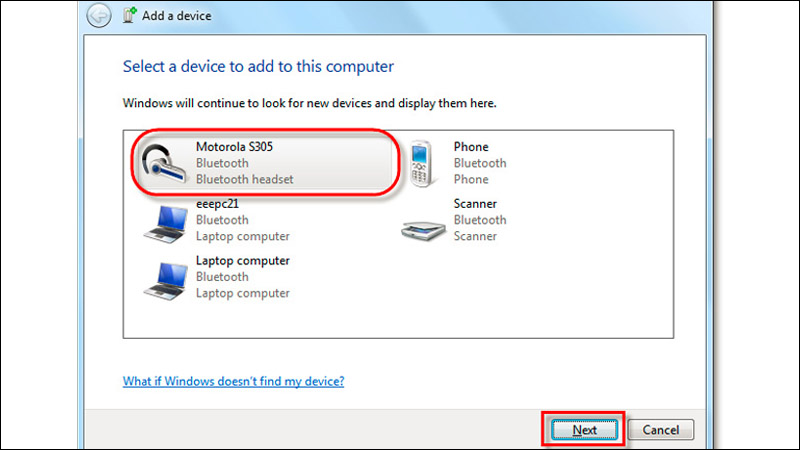Image resolution: width=800 pixels, height=450 pixels.
Task: Click "Bluetooth headset" type text under Motorola
Action: 244,180
